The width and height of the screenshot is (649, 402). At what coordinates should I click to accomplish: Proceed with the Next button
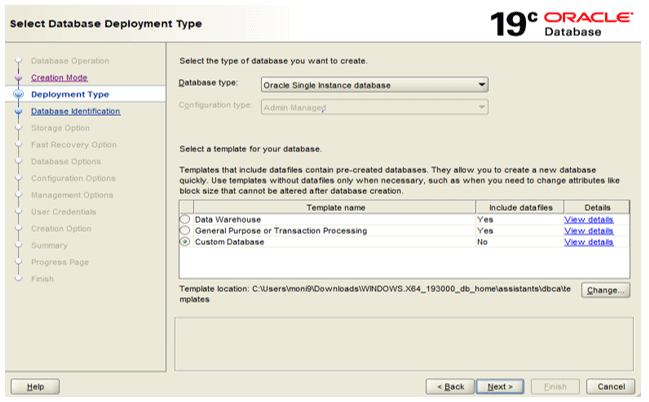(500, 386)
